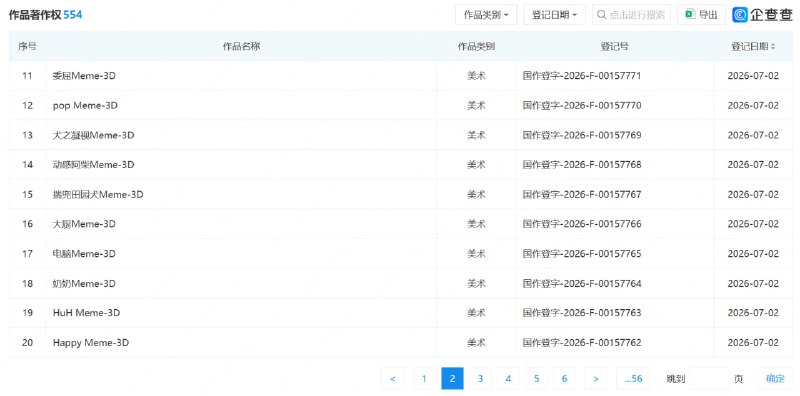The height and width of the screenshot is (396, 800).
Task: Jump to last page …56
Action: point(633,378)
